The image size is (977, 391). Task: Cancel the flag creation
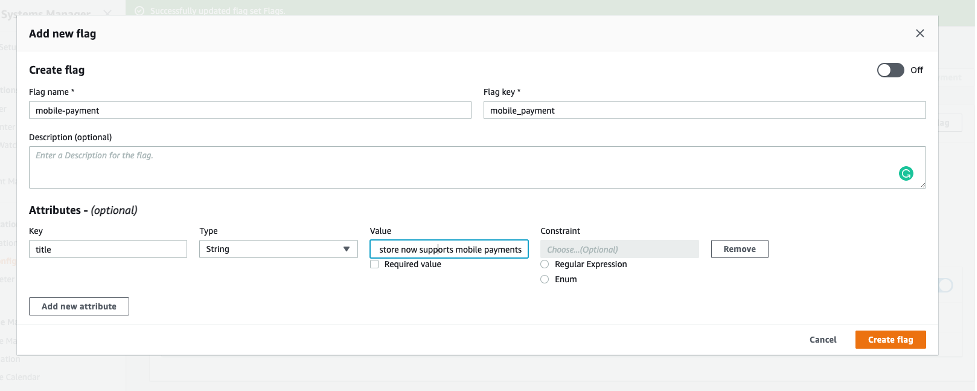point(823,340)
